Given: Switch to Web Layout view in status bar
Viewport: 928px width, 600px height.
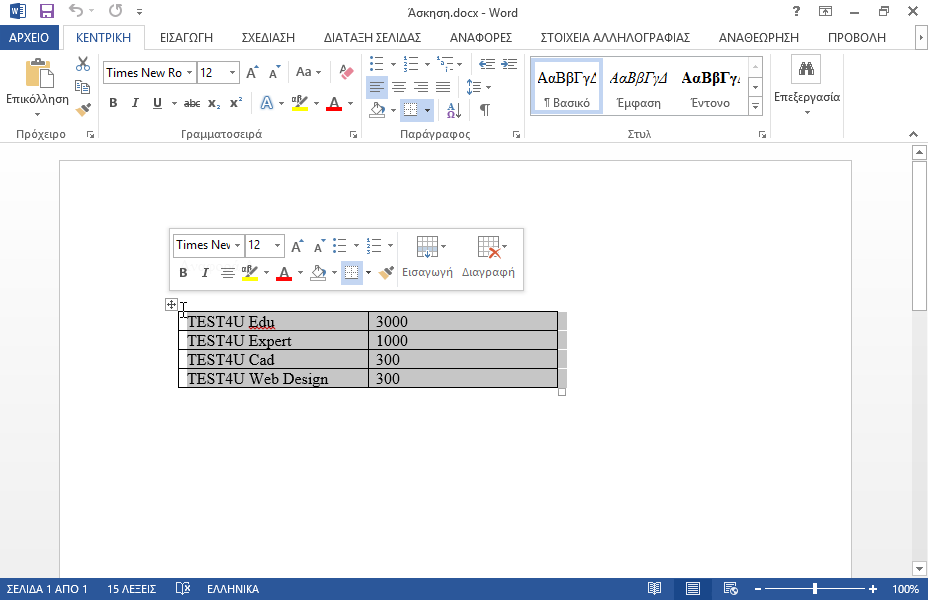Looking at the screenshot, I should 730,589.
